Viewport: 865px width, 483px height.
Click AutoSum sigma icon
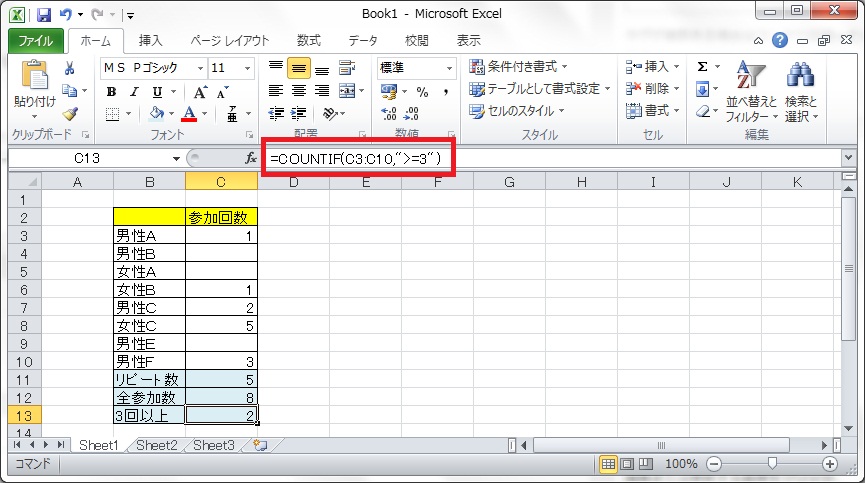click(702, 67)
